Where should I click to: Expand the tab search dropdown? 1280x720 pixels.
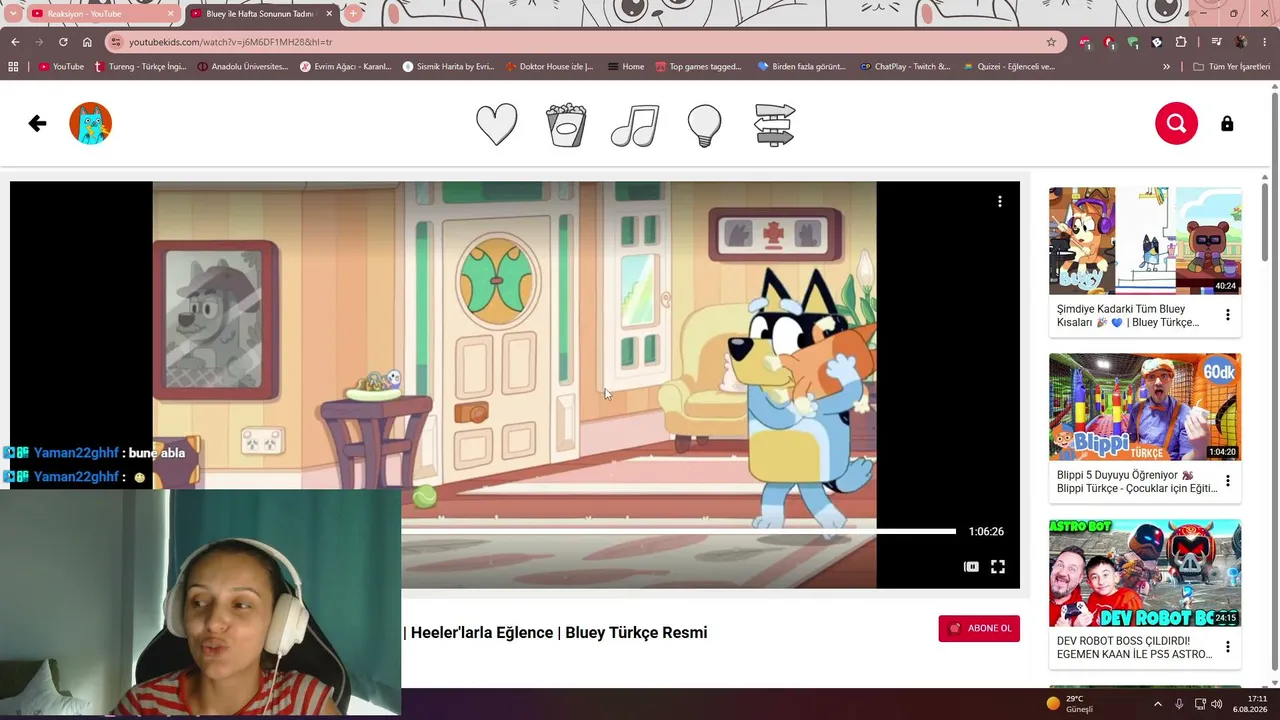(12, 14)
